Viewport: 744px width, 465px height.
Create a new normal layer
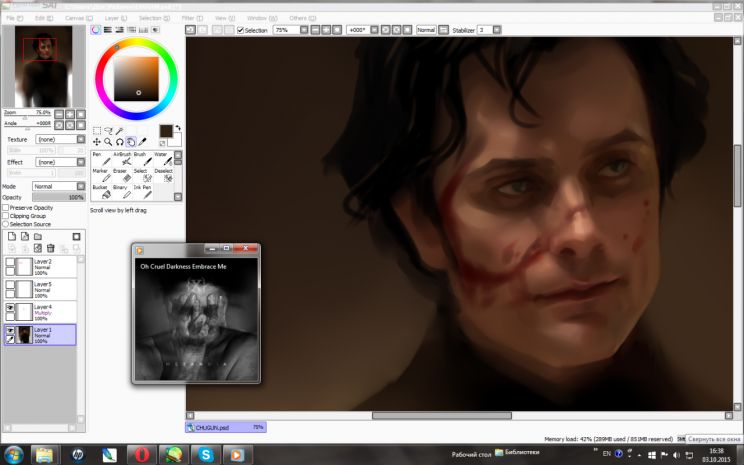click(12, 236)
